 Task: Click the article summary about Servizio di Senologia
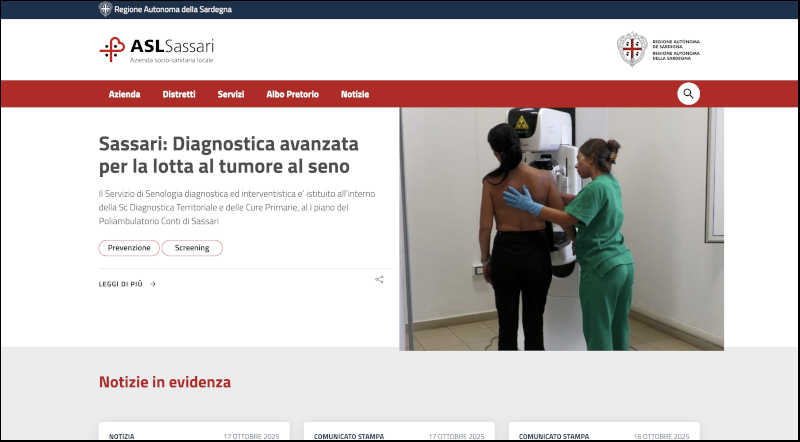pyautogui.click(x=237, y=208)
